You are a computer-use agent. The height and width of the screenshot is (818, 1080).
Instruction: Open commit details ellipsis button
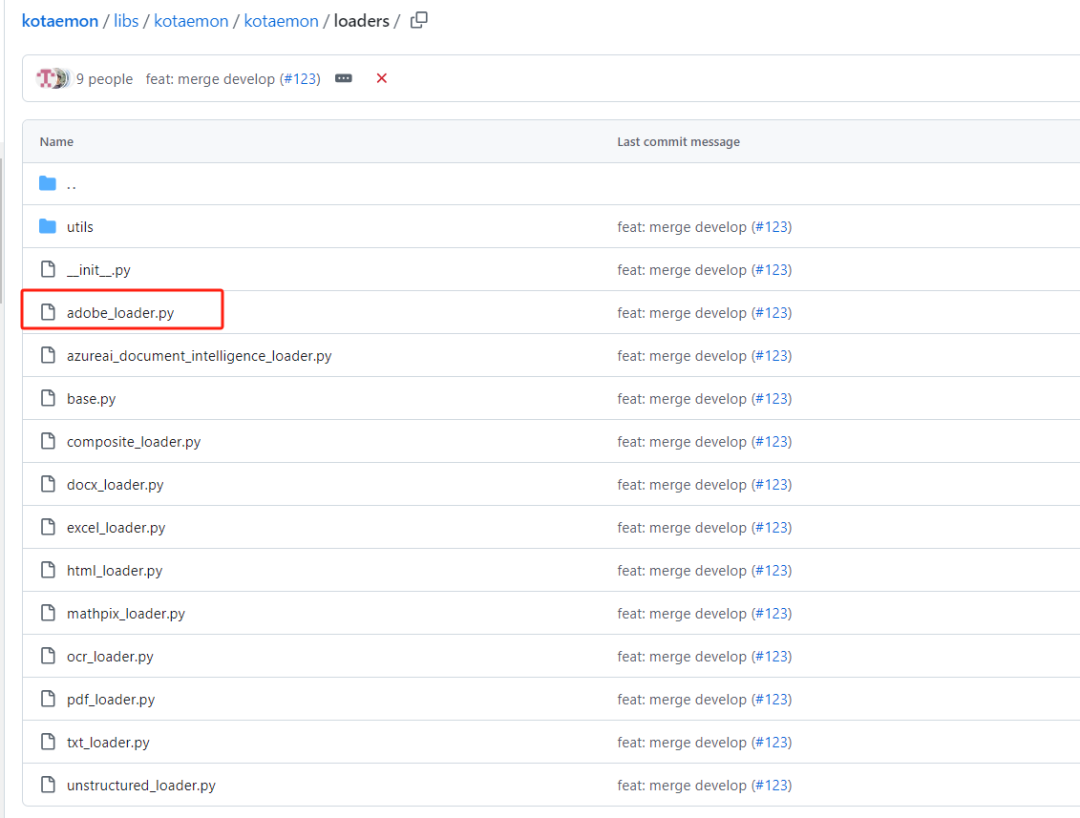pos(344,78)
